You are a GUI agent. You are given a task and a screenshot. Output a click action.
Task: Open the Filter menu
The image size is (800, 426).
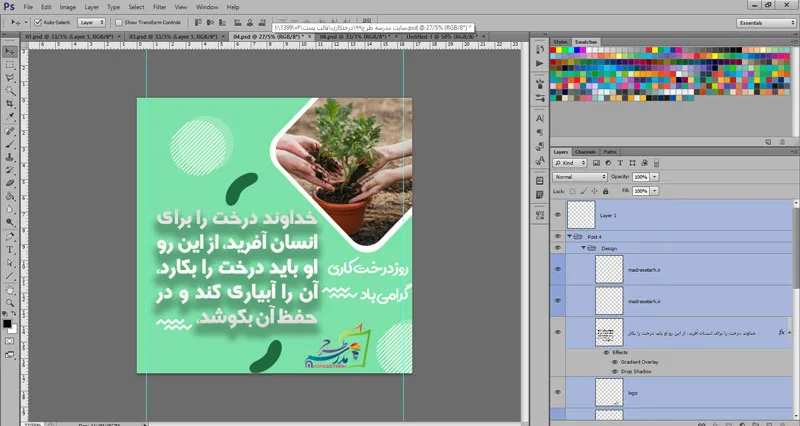160,7
